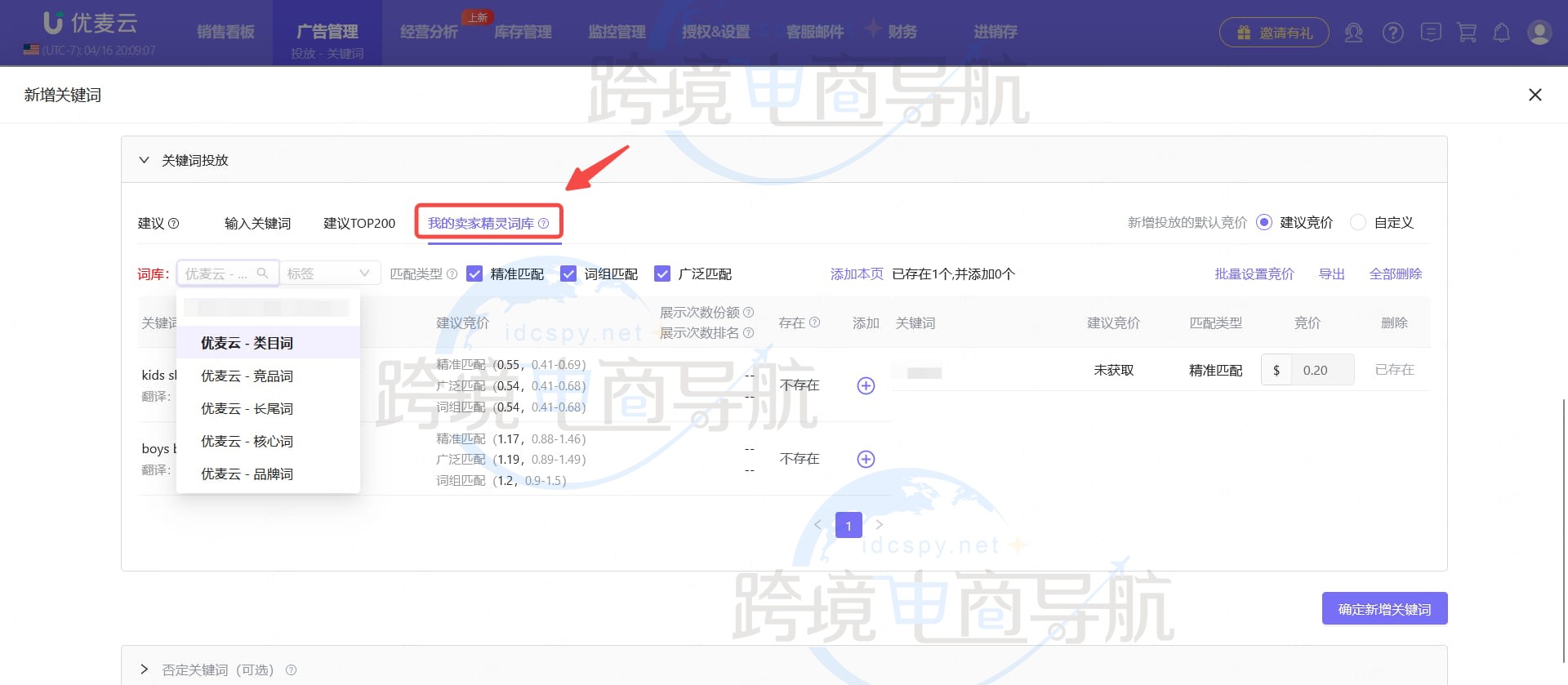
Task: Add the kids keyword with plus icon
Action: pos(866,385)
